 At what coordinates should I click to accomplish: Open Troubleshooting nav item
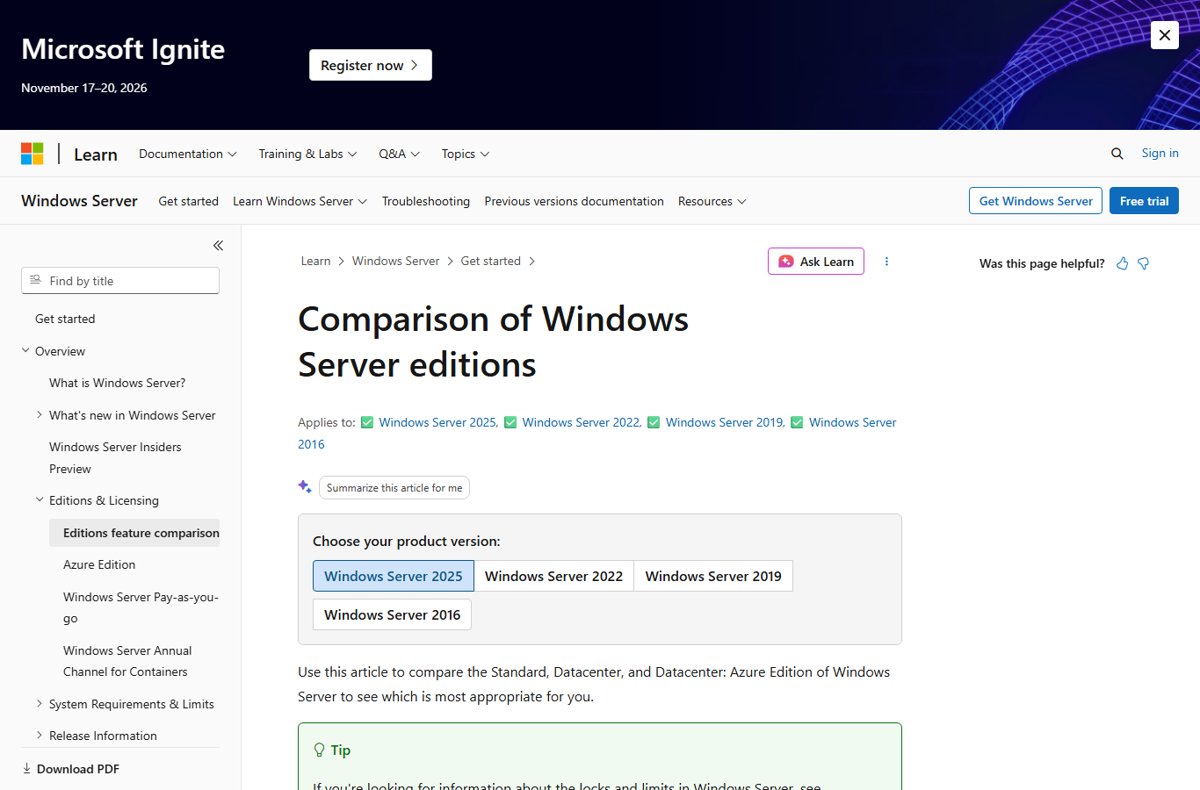click(x=426, y=201)
